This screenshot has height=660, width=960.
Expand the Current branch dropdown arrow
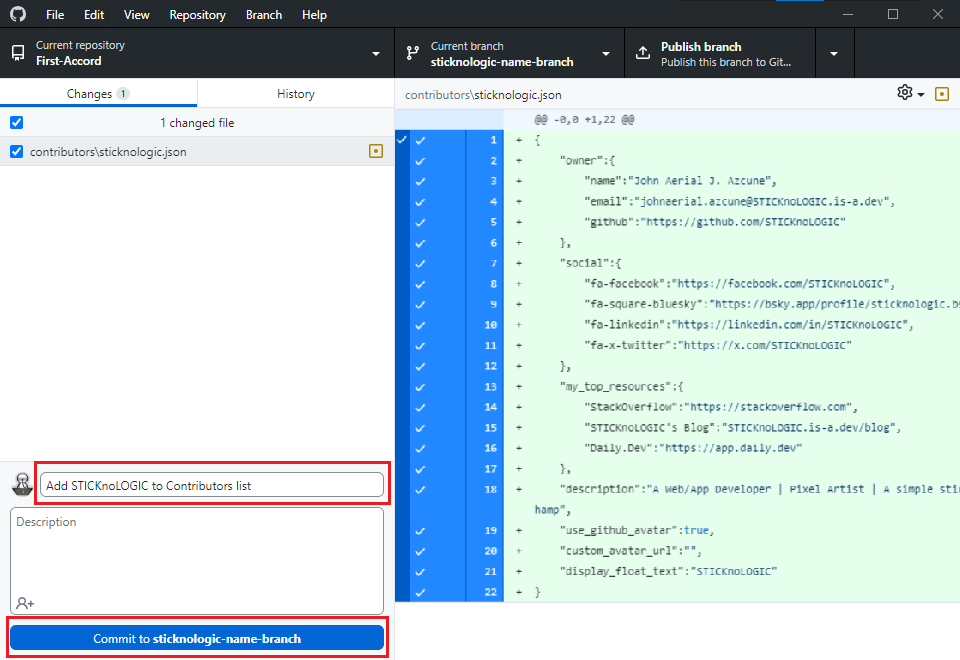(606, 54)
